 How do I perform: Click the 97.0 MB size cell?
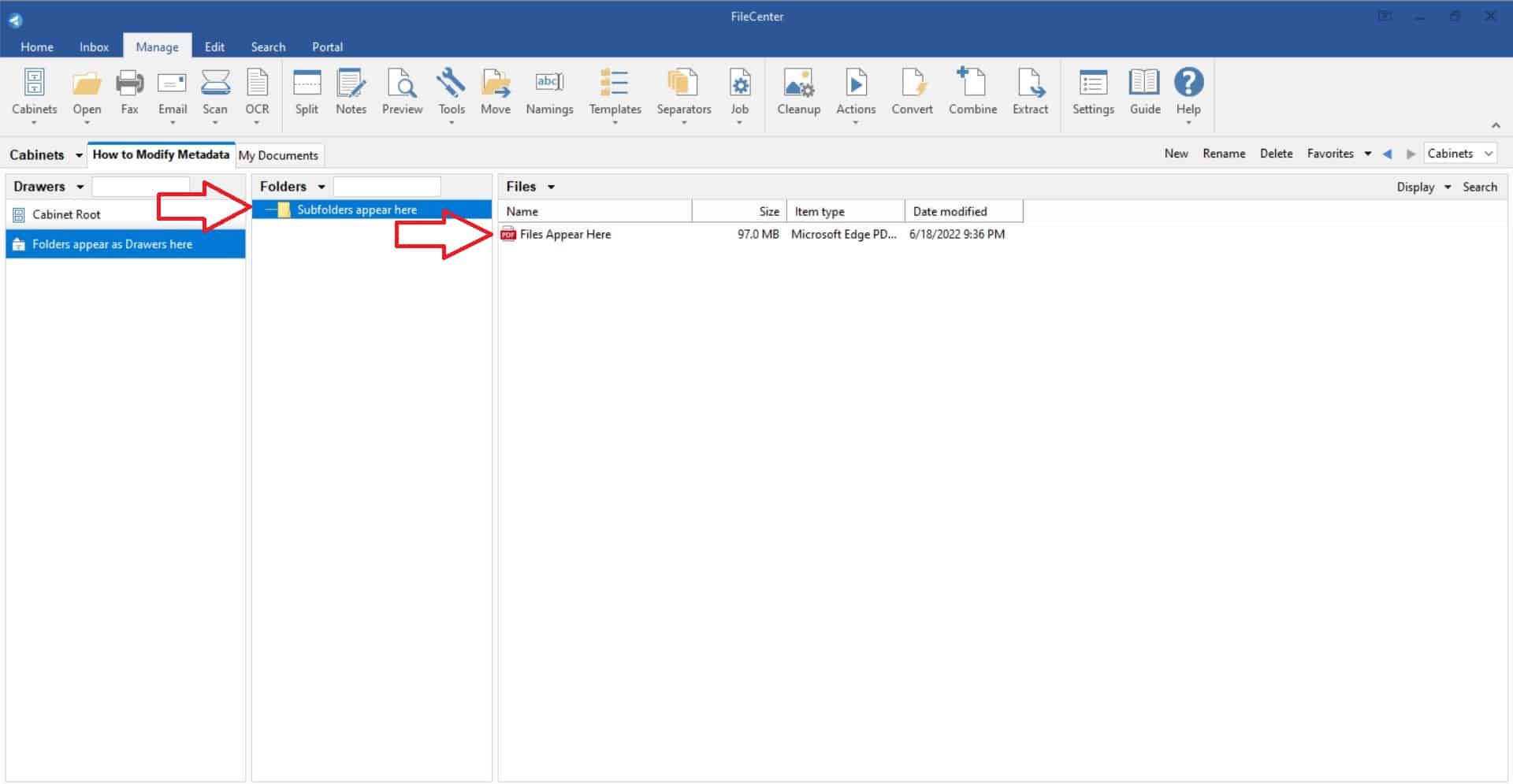pos(757,234)
